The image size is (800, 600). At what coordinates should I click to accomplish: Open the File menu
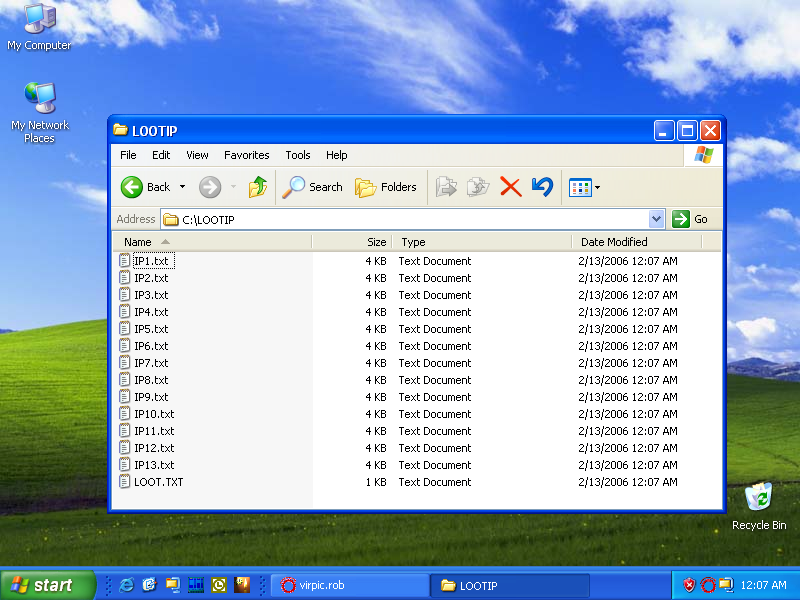[128, 155]
